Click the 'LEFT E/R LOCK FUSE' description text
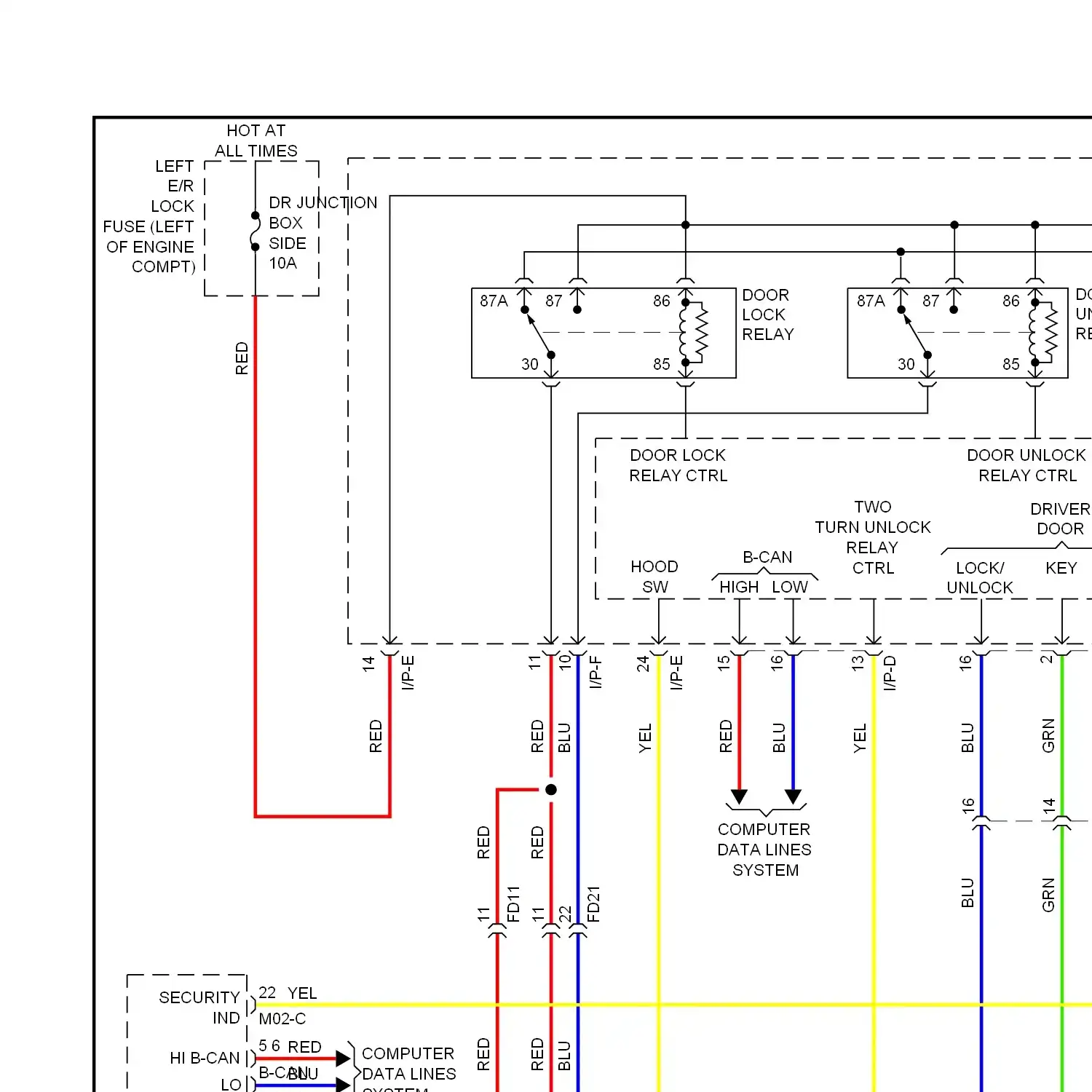 point(150,217)
